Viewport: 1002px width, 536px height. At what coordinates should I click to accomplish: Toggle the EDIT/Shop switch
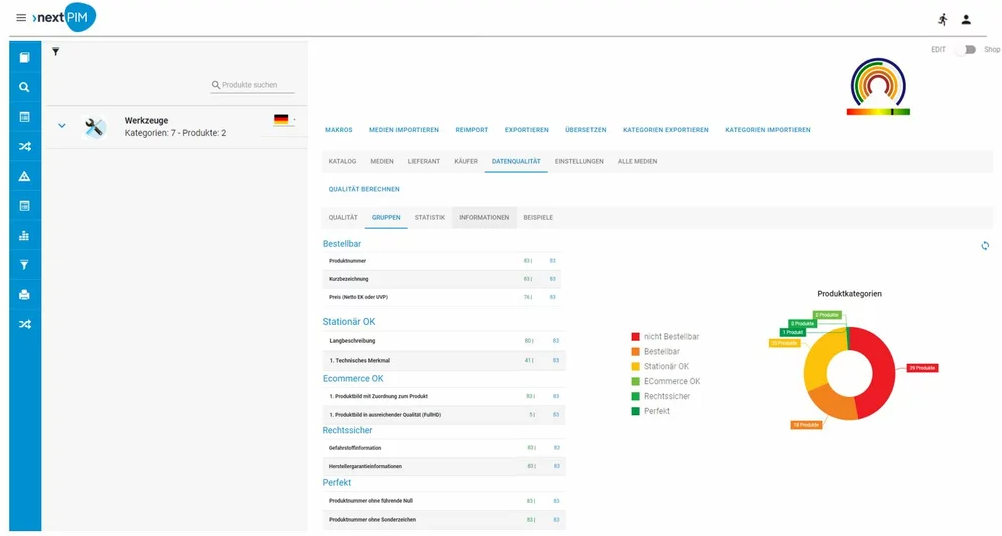click(x=964, y=49)
